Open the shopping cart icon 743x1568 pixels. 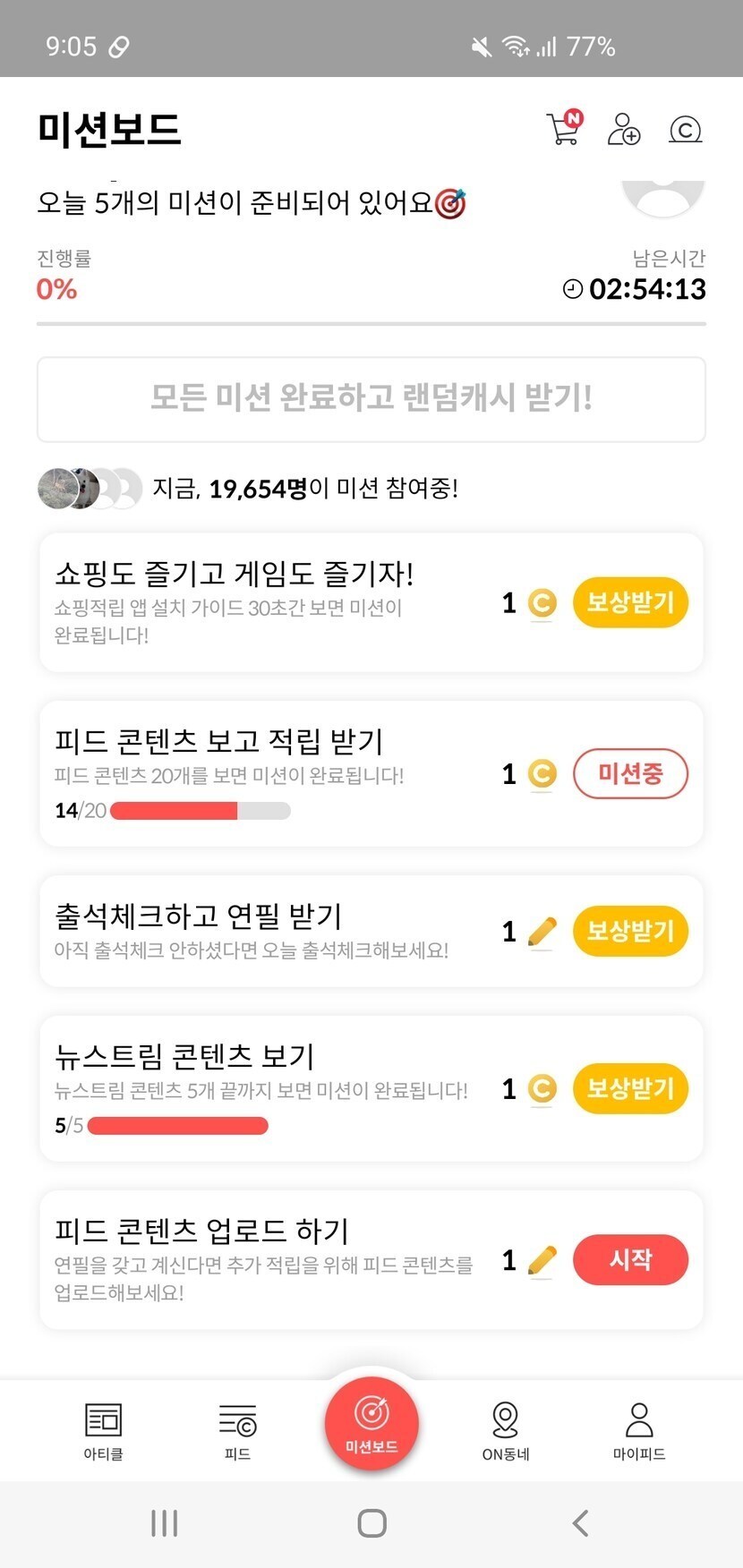coord(563,129)
